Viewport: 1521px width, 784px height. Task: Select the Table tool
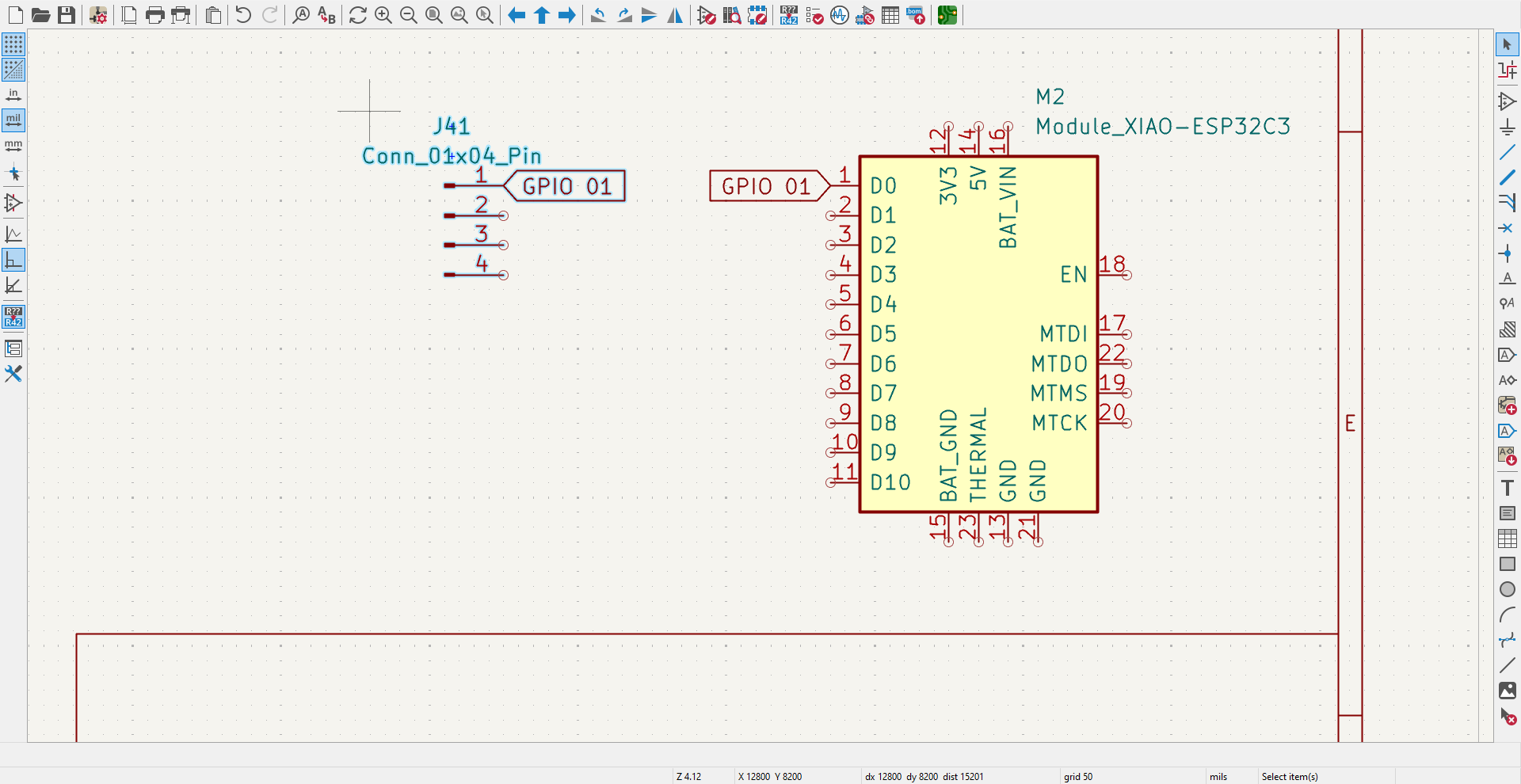pyautogui.click(x=1508, y=539)
